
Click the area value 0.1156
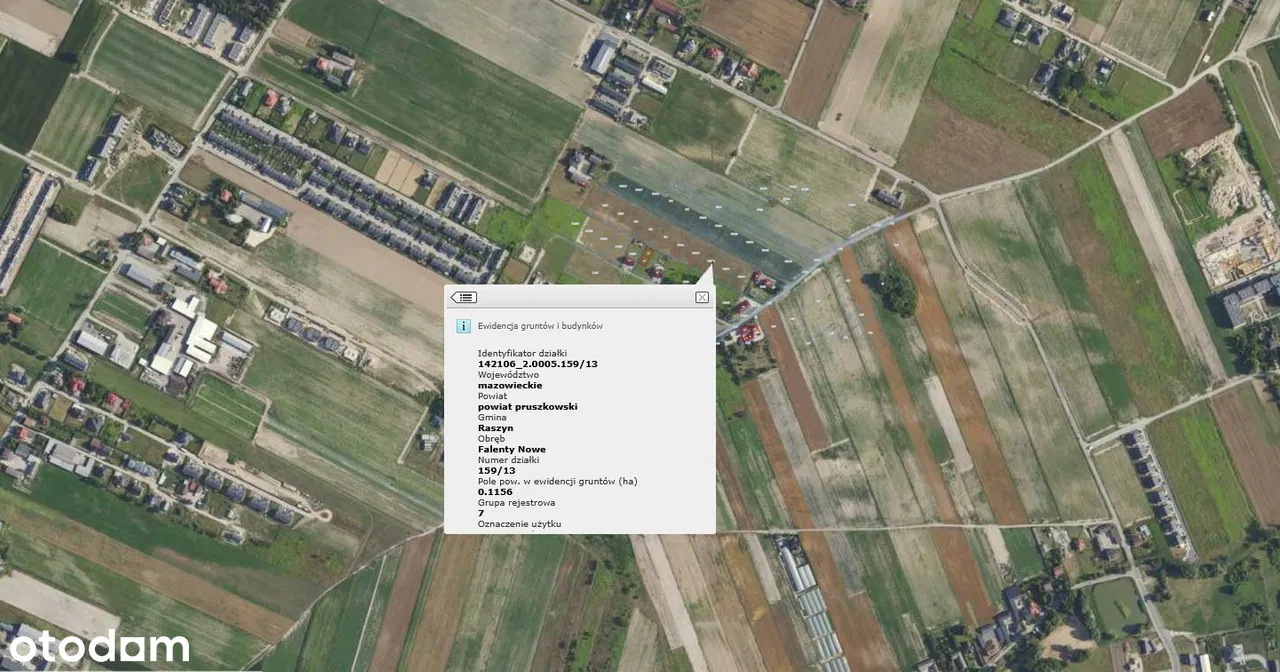495,492
